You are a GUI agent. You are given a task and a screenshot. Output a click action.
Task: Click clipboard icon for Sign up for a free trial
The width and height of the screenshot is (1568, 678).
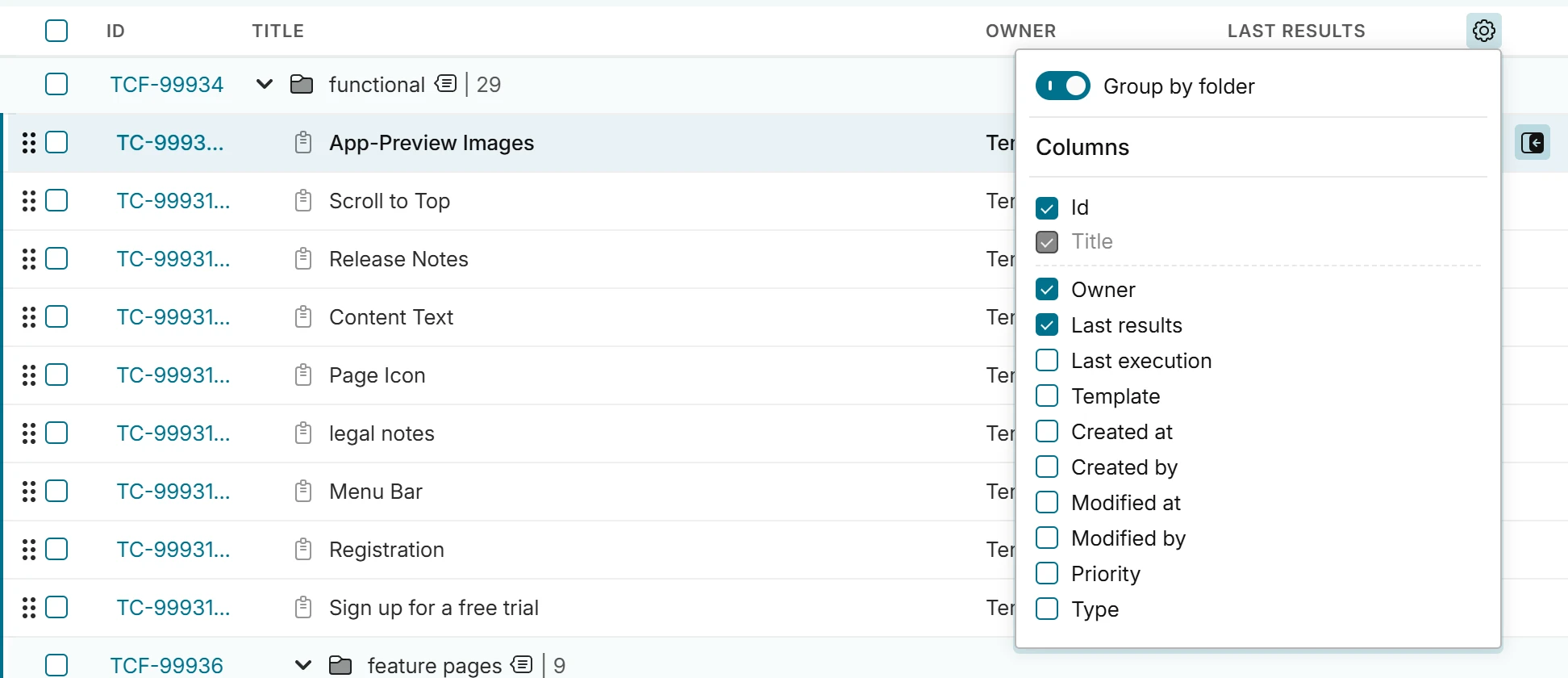click(x=303, y=607)
